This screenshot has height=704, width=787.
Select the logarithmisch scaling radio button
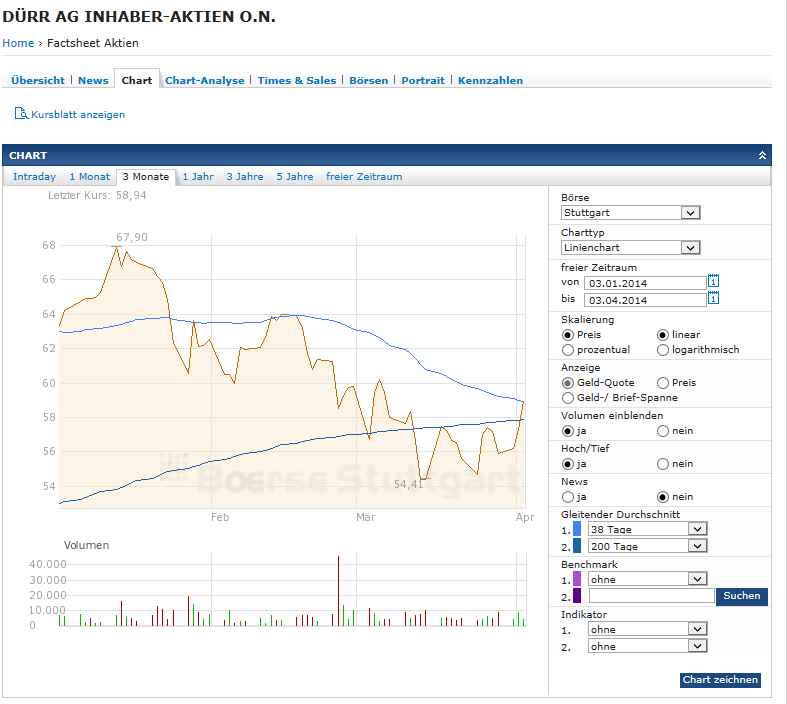[x=663, y=350]
